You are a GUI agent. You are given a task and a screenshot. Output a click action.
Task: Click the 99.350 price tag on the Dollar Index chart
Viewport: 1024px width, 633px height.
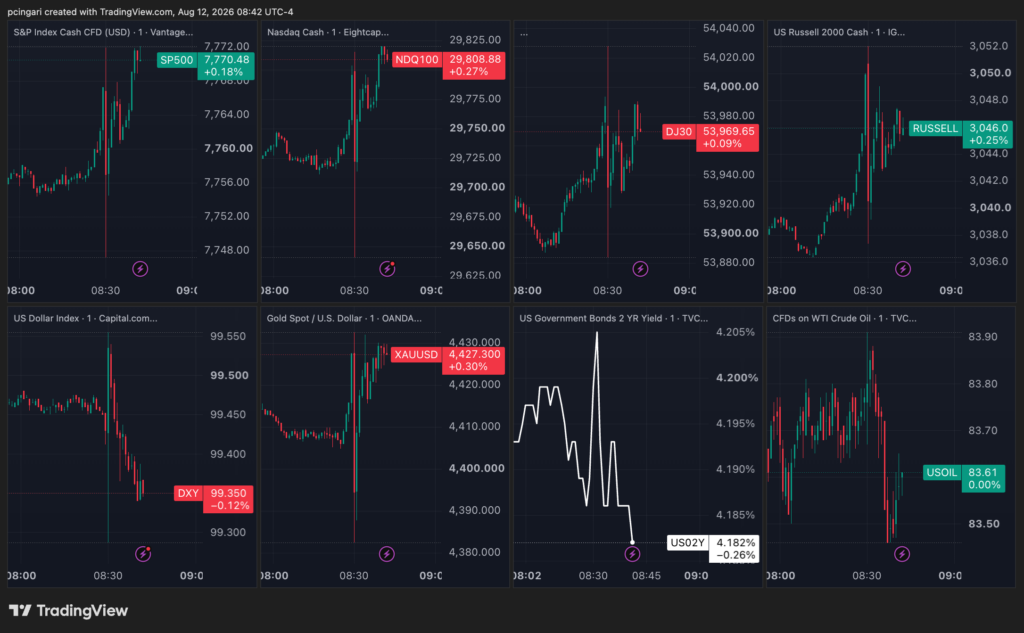tap(228, 499)
